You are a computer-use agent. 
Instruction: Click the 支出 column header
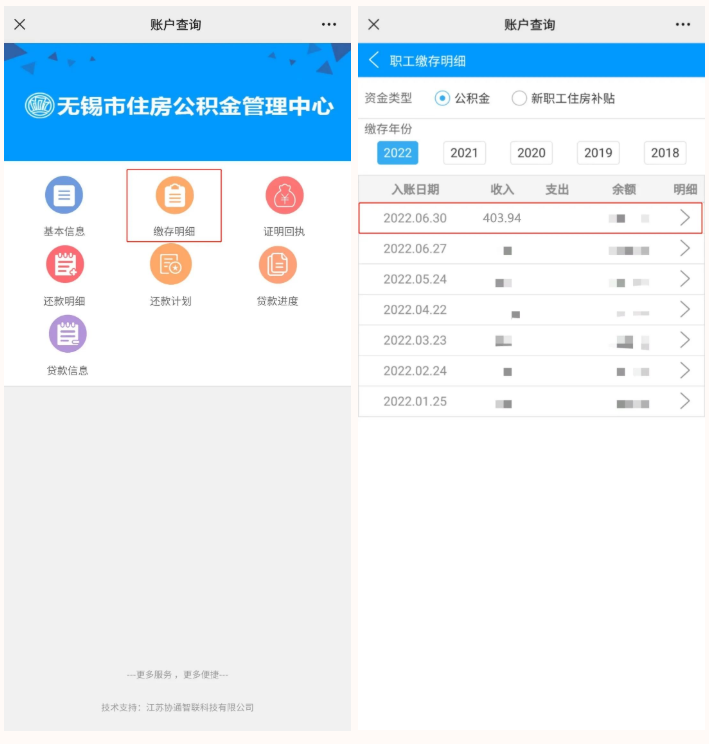(x=557, y=189)
